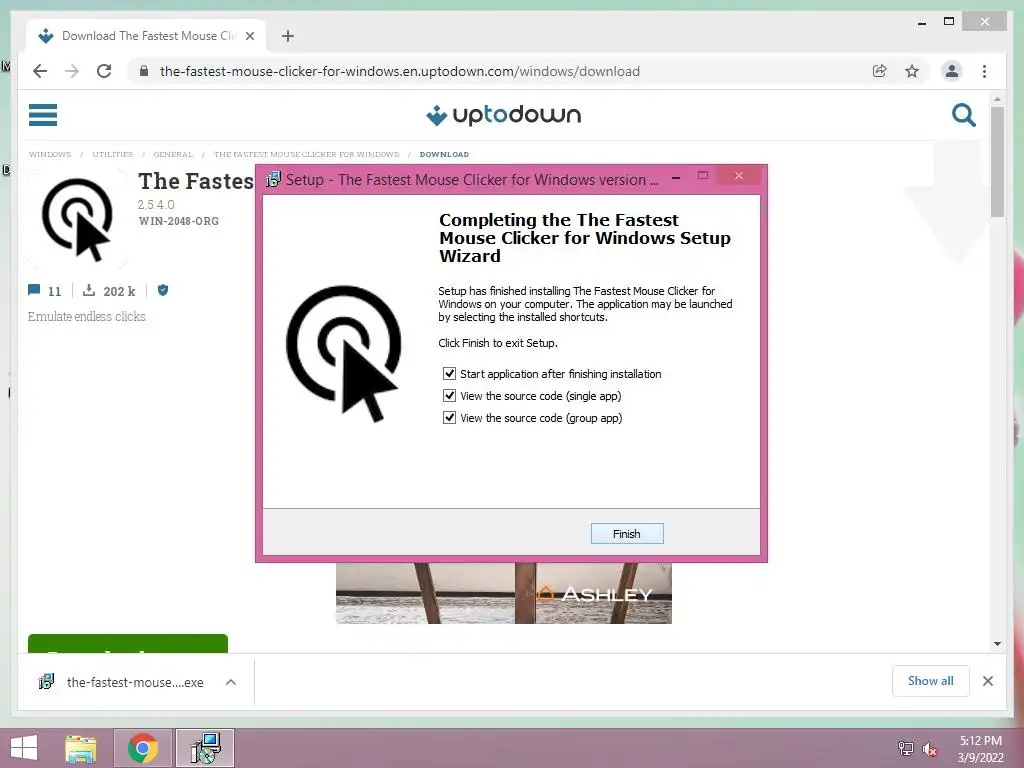Click the address bar URL

click(400, 71)
